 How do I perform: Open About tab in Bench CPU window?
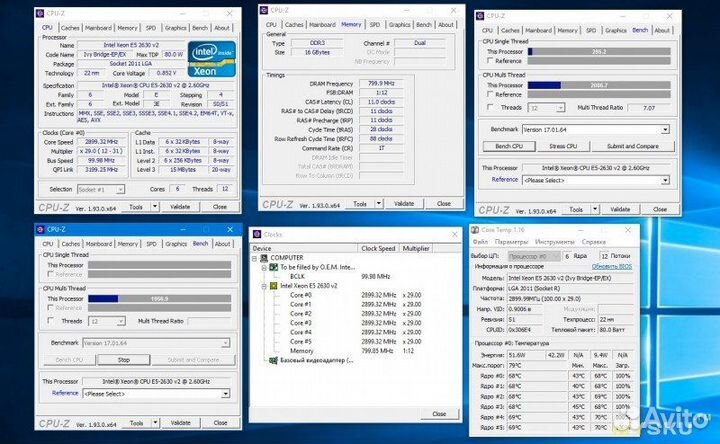pyautogui.click(x=662, y=30)
